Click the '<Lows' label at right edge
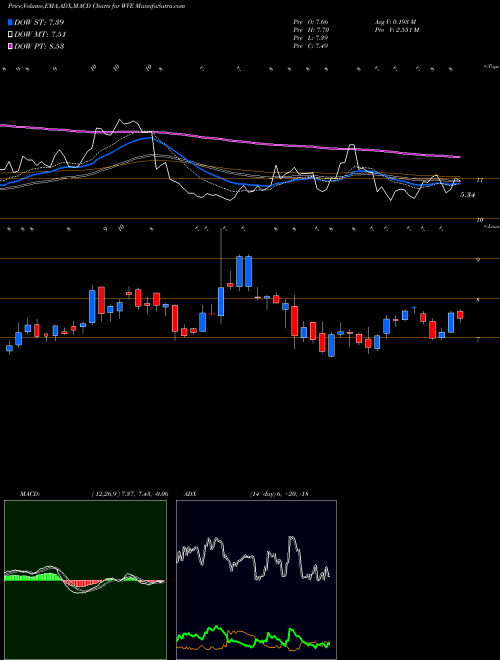Image resolution: width=500 pixels, height=660 pixels. click(491, 226)
